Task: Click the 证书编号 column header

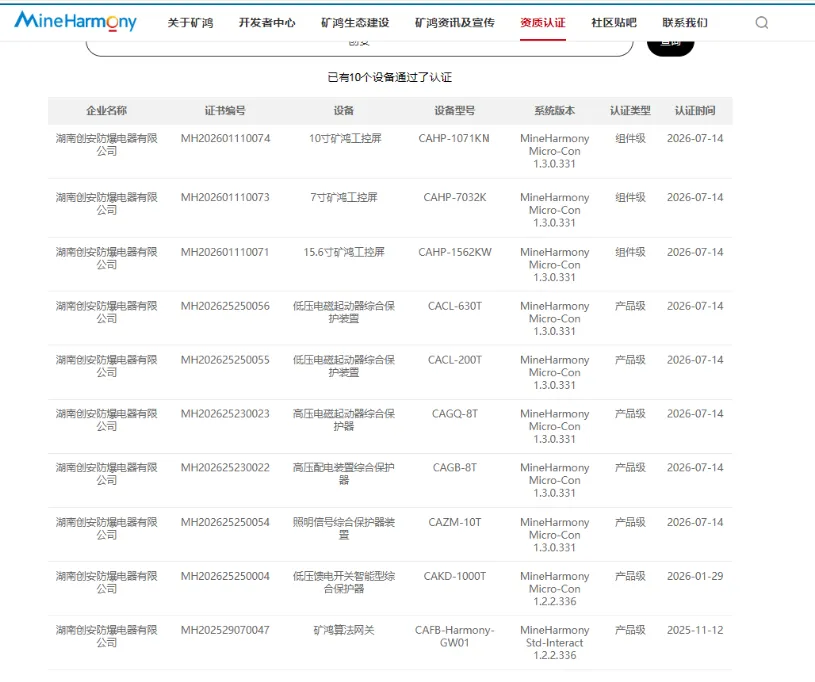Action: pyautogui.click(x=225, y=110)
